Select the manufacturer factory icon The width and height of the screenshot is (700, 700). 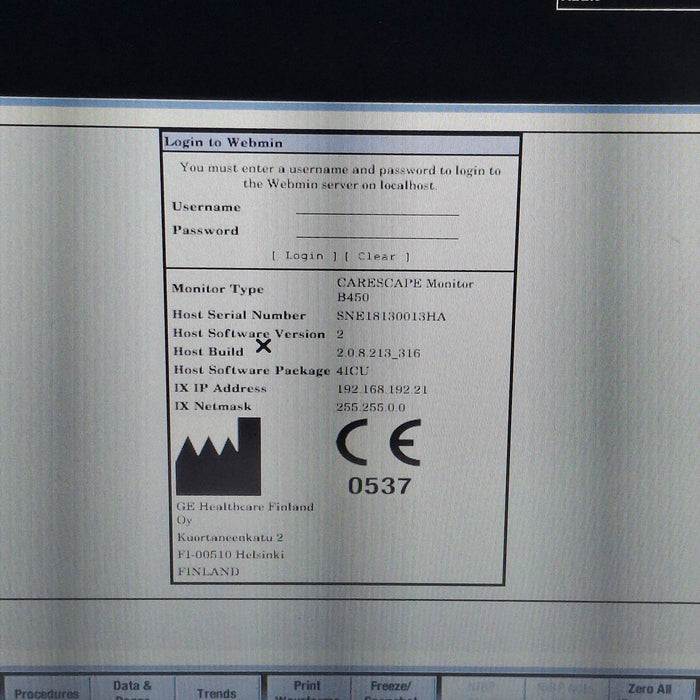tap(218, 456)
